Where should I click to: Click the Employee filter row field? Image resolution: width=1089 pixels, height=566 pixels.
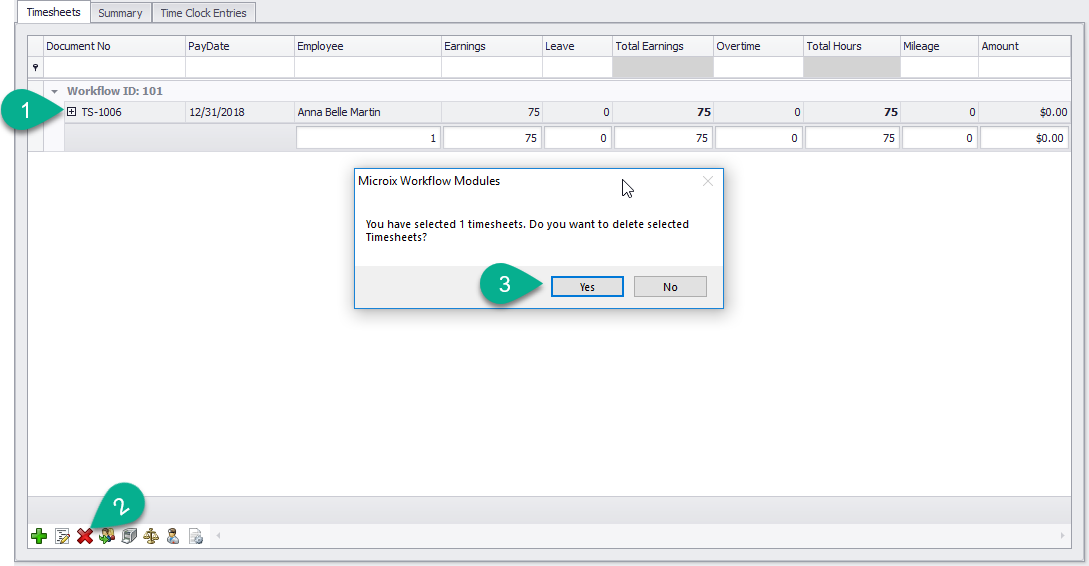[x=367, y=67]
